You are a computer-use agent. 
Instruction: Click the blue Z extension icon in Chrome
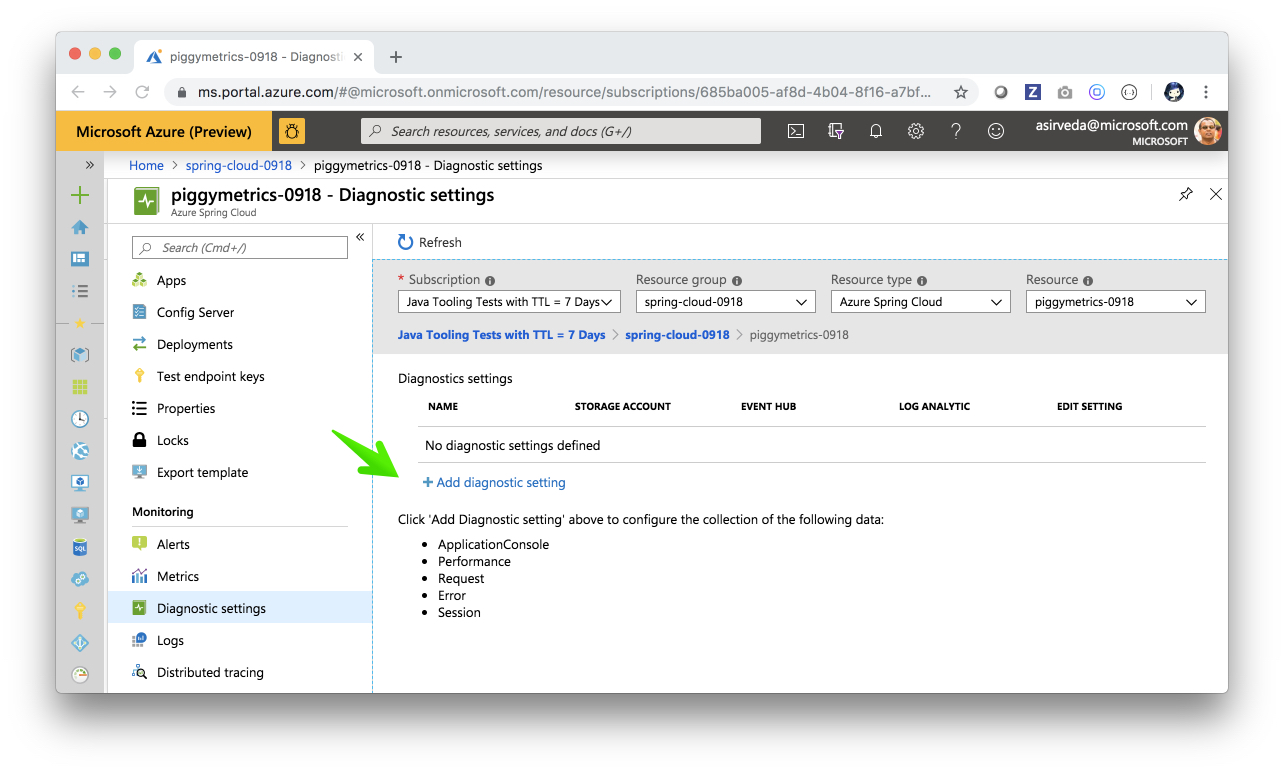(x=1033, y=92)
